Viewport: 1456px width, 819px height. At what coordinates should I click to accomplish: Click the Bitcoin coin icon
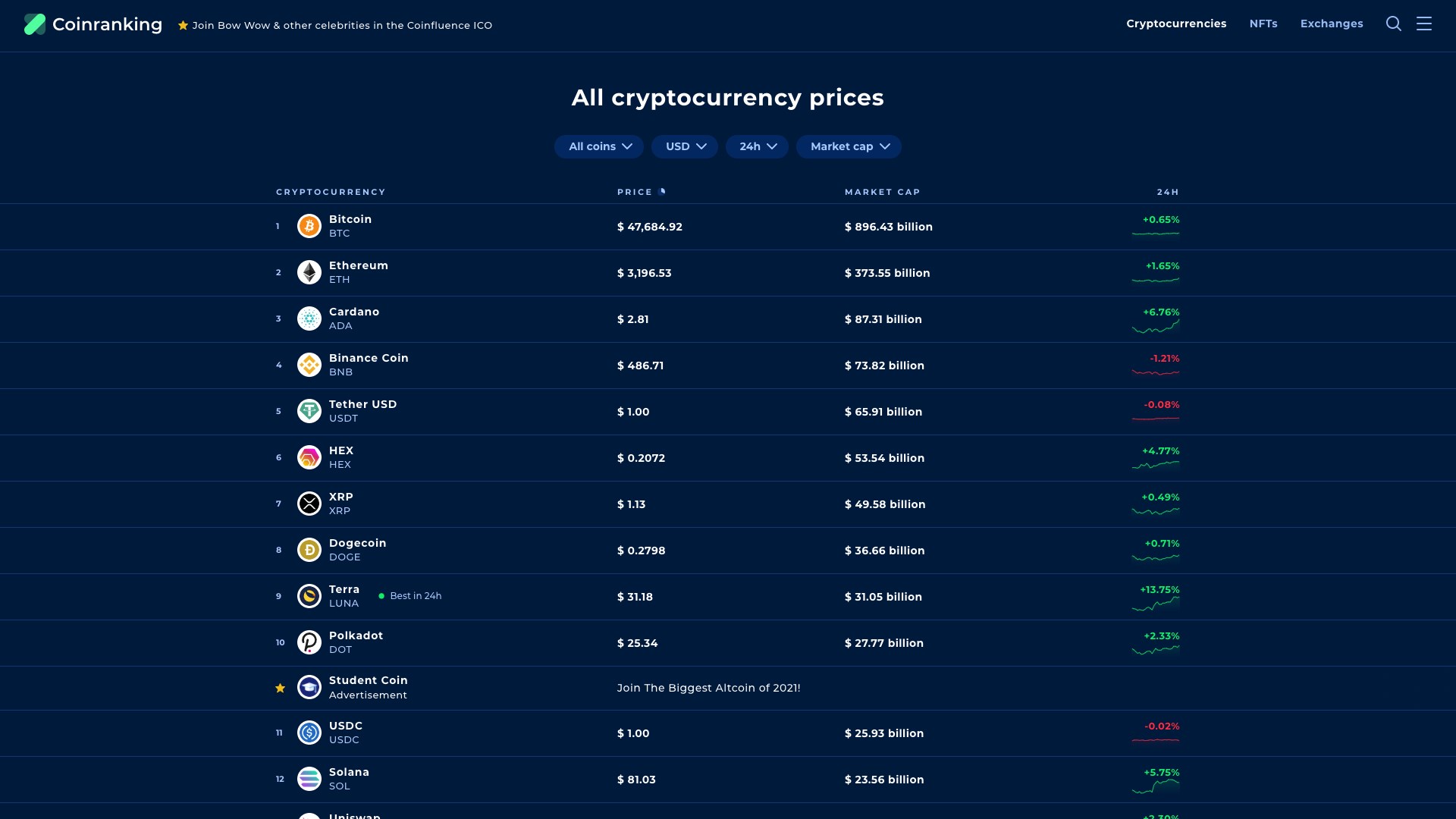coord(309,226)
